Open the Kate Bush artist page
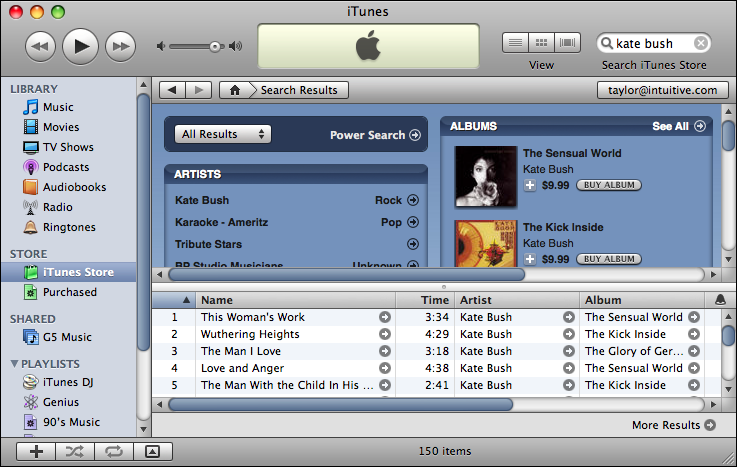This screenshot has height=467, width=737. point(202,200)
